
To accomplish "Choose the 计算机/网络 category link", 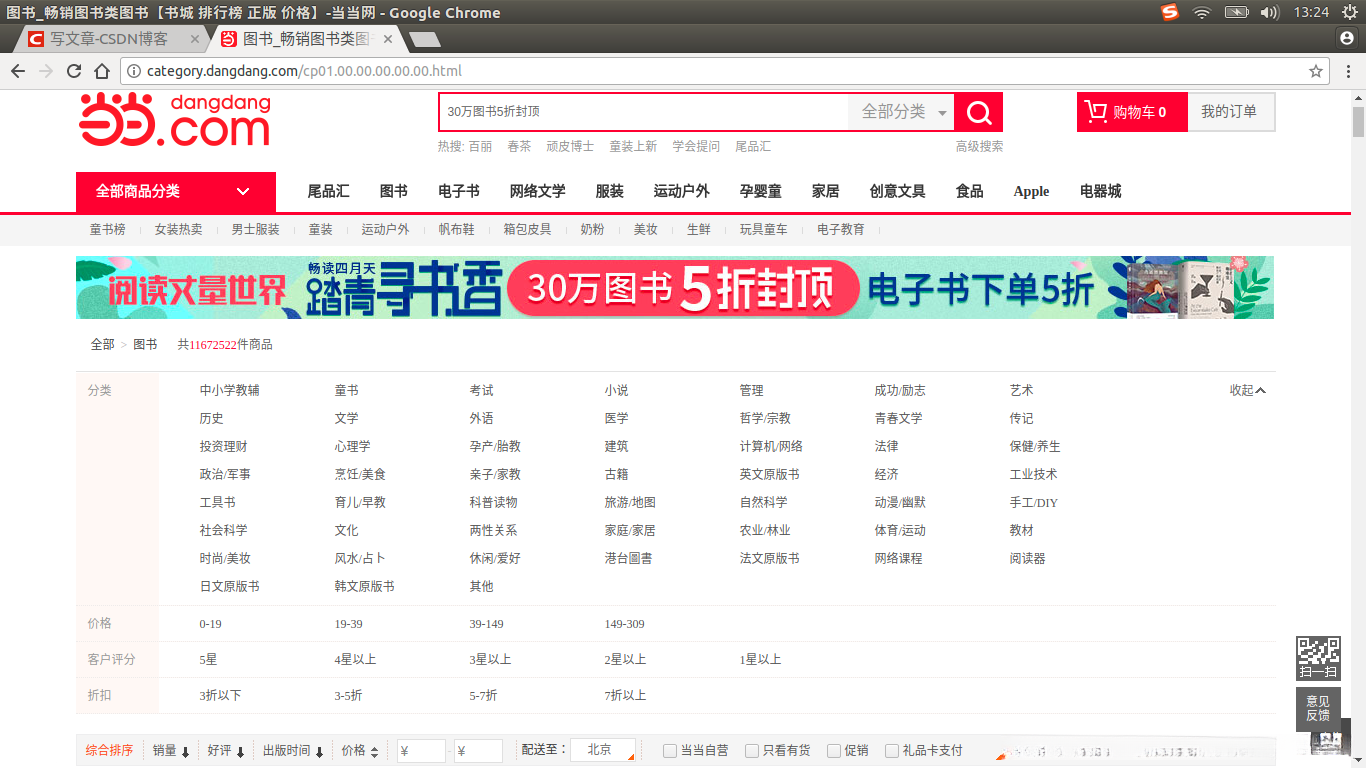I will tap(771, 447).
